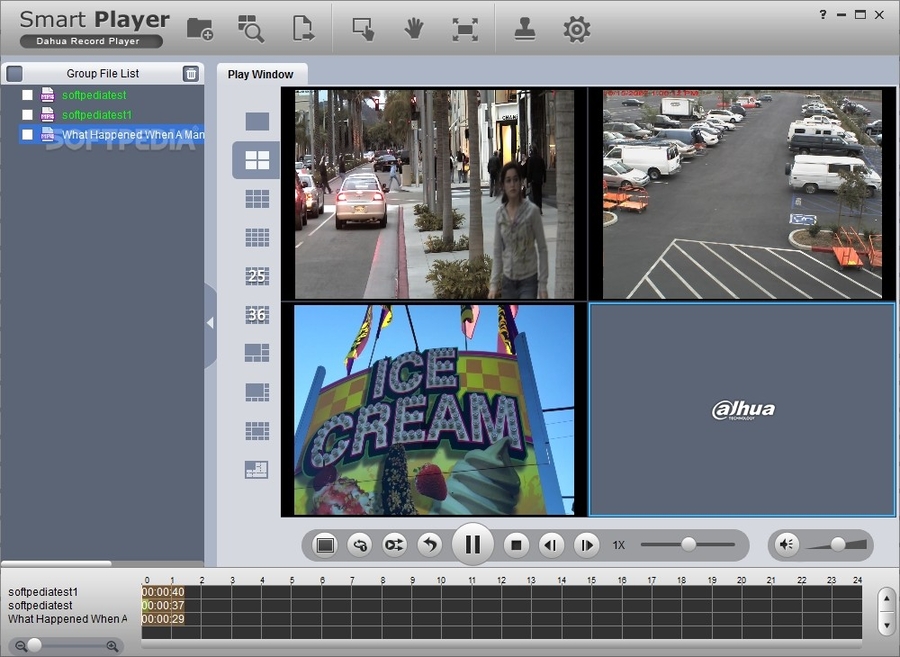The image size is (900, 657).
Task: Check the softpediatest1 file checkbox
Action: pos(27,114)
